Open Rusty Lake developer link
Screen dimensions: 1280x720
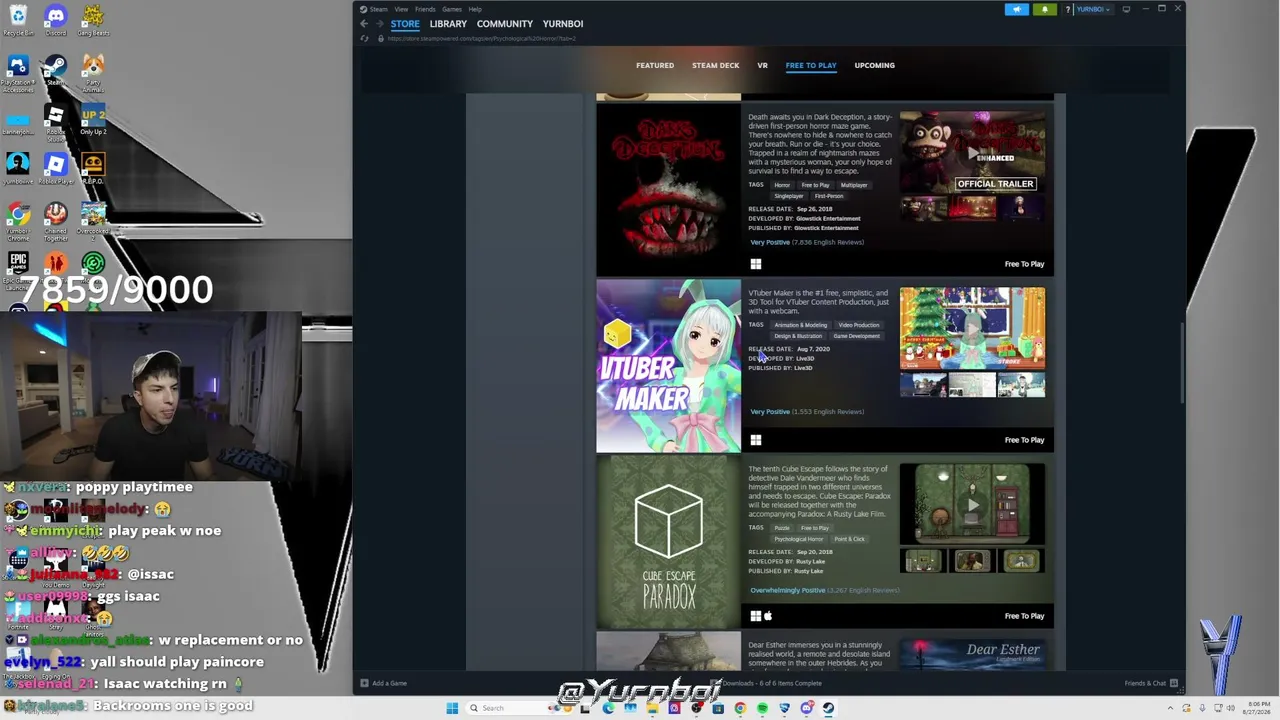(810, 561)
